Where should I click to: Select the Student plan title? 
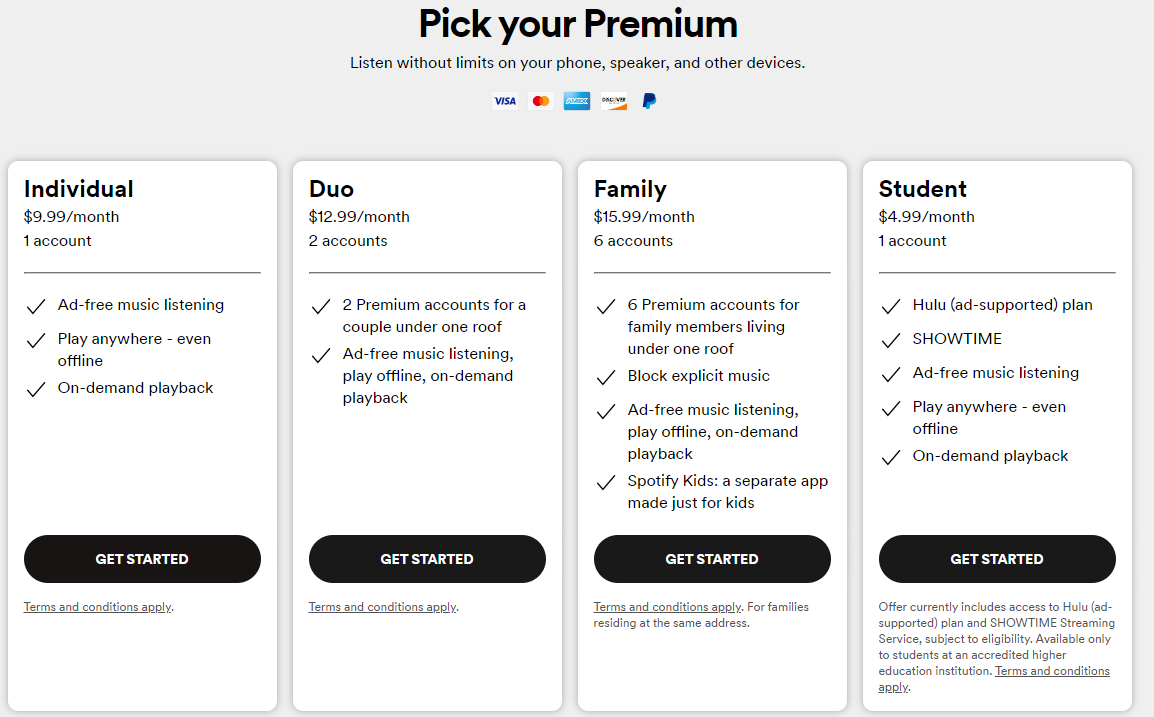[923, 189]
